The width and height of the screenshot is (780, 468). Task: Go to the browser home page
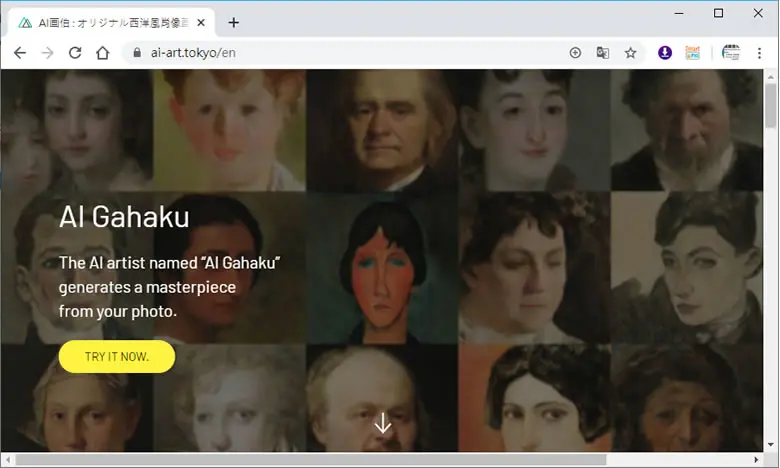click(x=102, y=53)
